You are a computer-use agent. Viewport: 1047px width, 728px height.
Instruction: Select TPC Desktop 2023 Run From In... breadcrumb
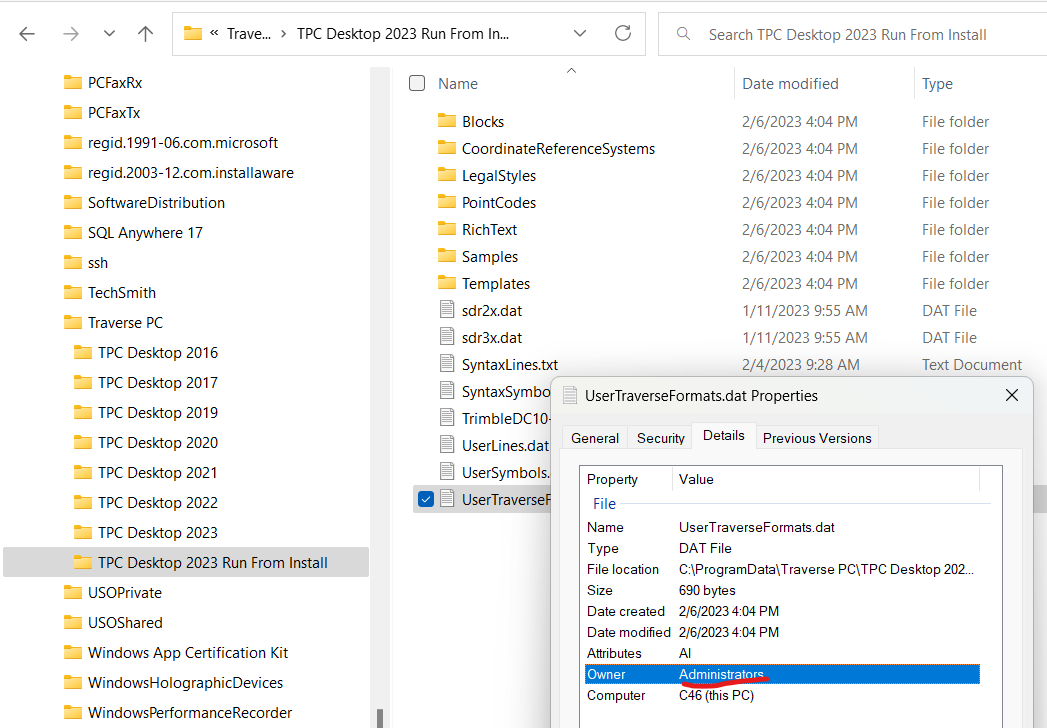(403, 34)
